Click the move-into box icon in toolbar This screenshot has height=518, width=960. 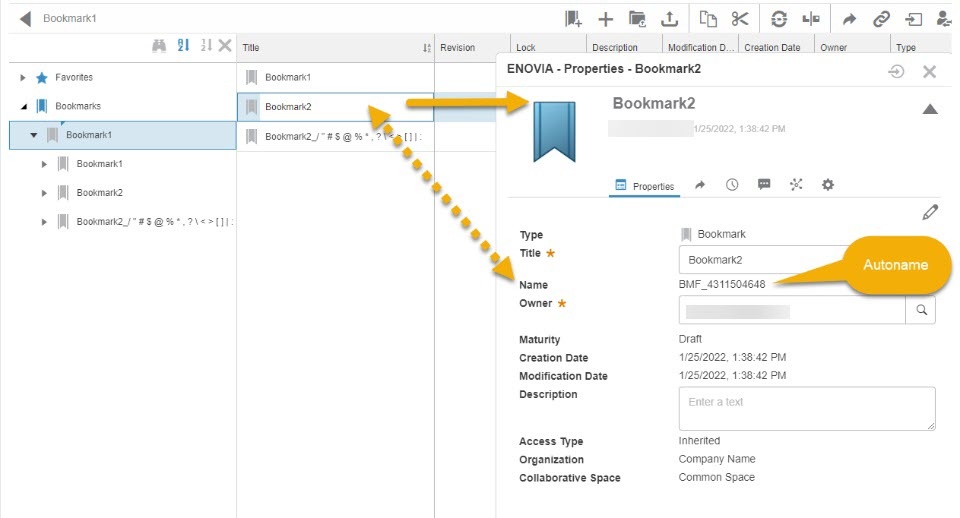[913, 20]
